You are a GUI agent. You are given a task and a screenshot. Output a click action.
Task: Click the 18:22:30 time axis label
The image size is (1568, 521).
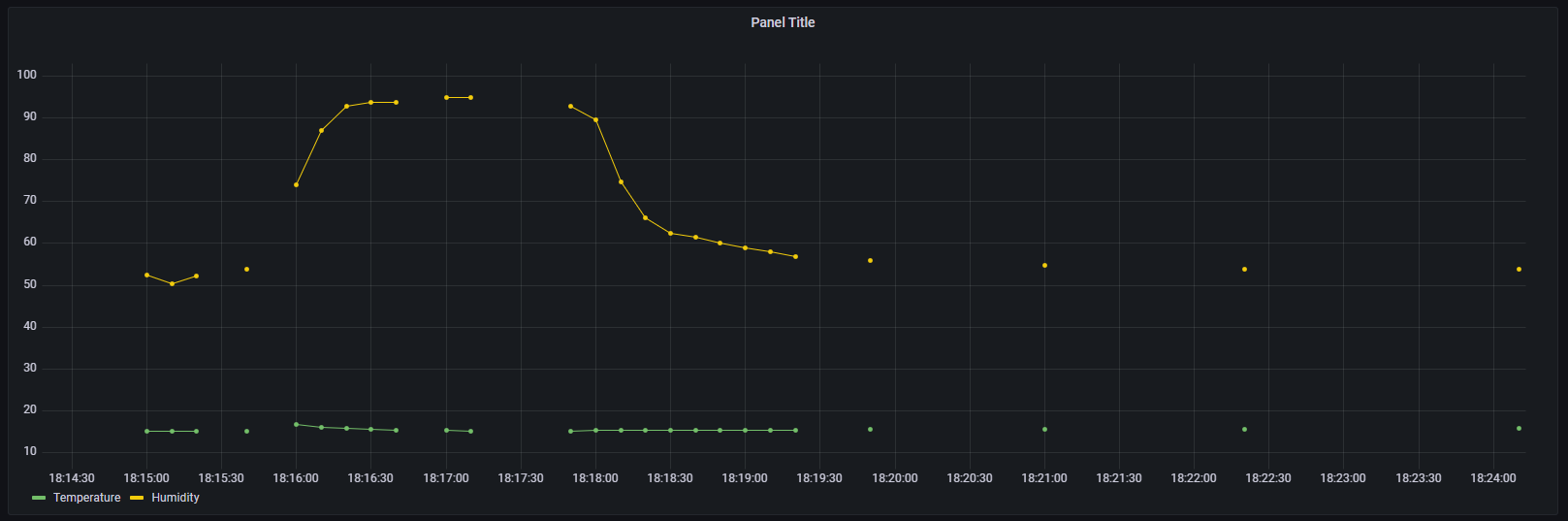[1268, 478]
